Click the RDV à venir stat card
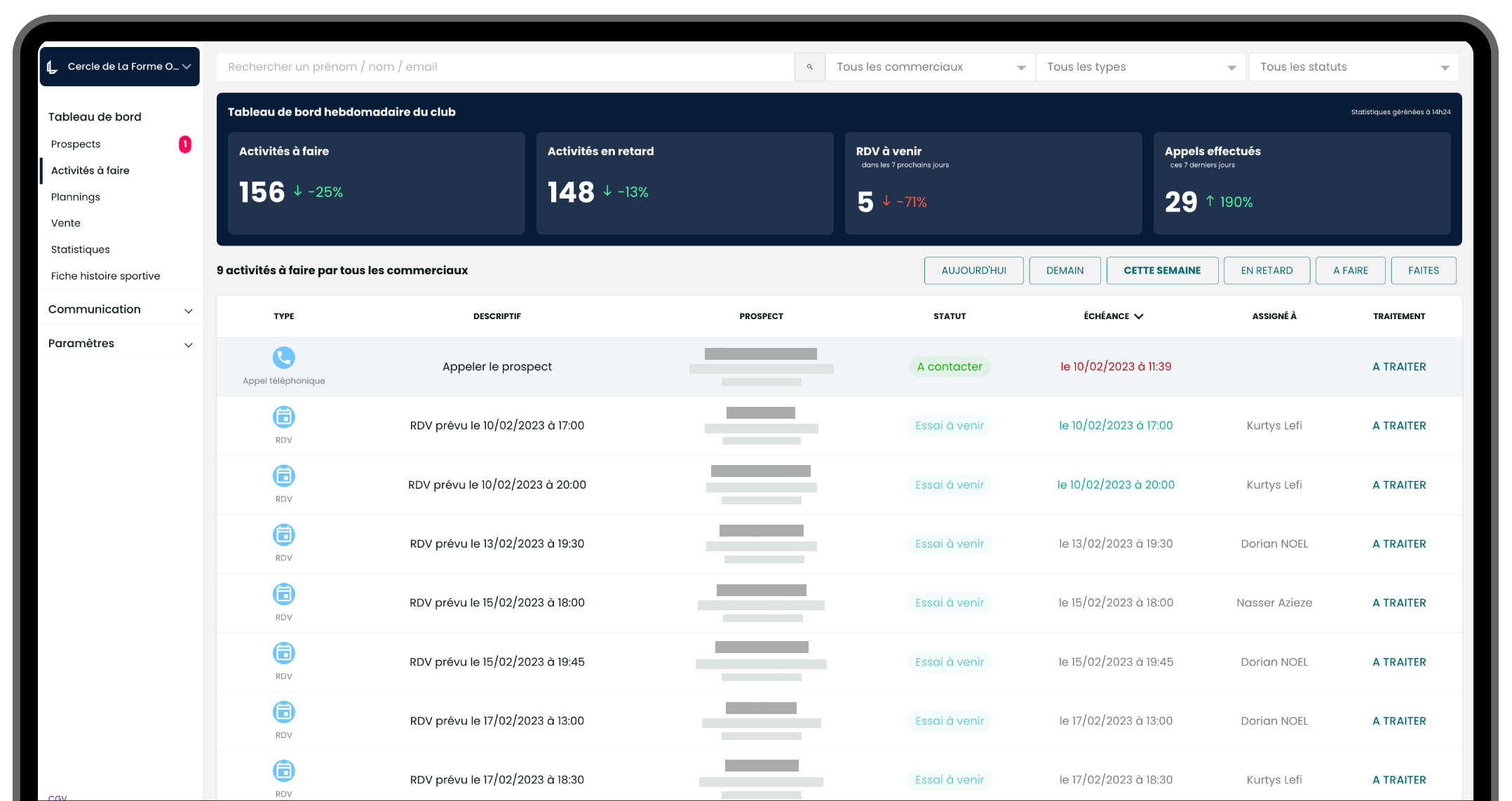Image resolution: width=1512 pixels, height=801 pixels. pos(993,183)
